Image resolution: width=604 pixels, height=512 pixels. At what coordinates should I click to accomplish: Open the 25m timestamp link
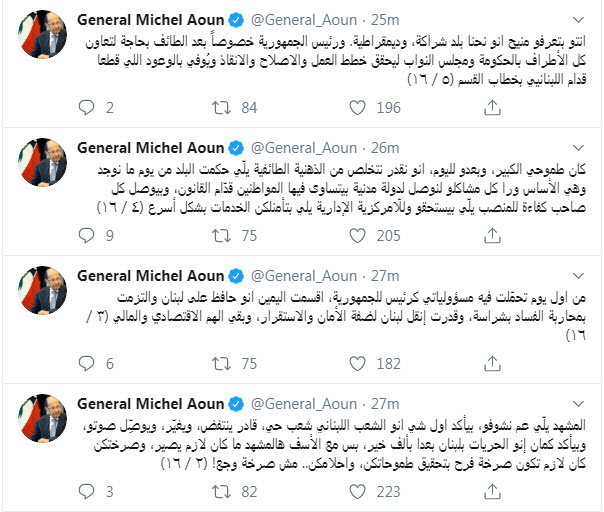(x=385, y=19)
